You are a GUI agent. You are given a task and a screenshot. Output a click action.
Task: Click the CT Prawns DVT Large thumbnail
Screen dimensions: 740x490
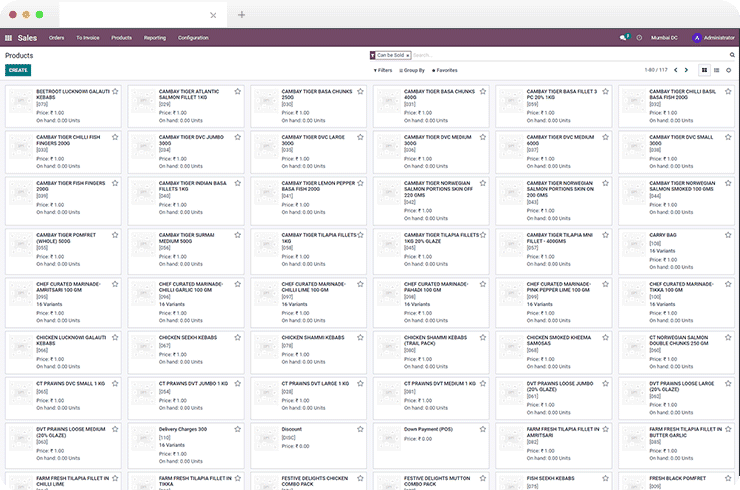pyautogui.click(x=266, y=393)
